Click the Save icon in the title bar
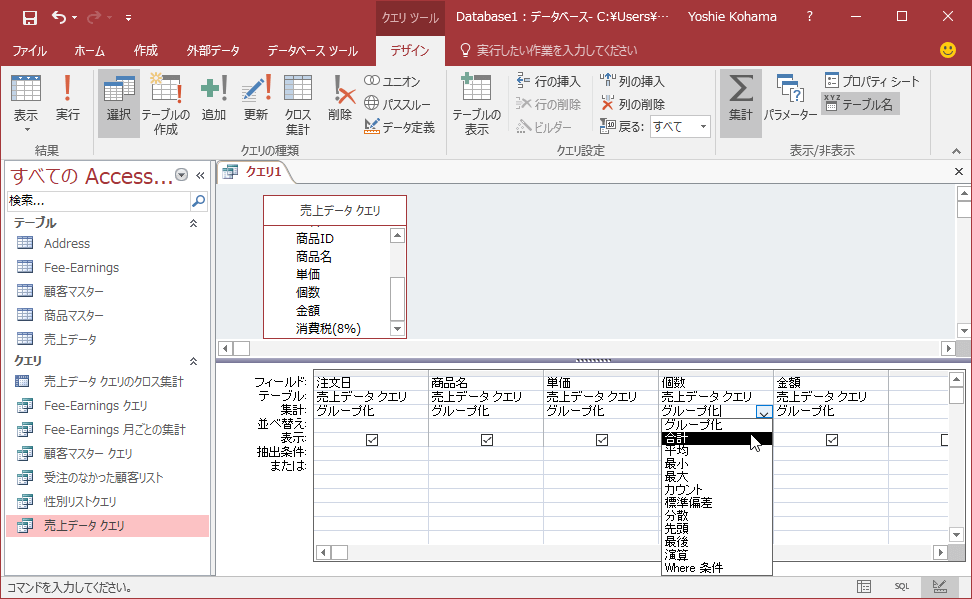The image size is (972, 599). coord(30,17)
